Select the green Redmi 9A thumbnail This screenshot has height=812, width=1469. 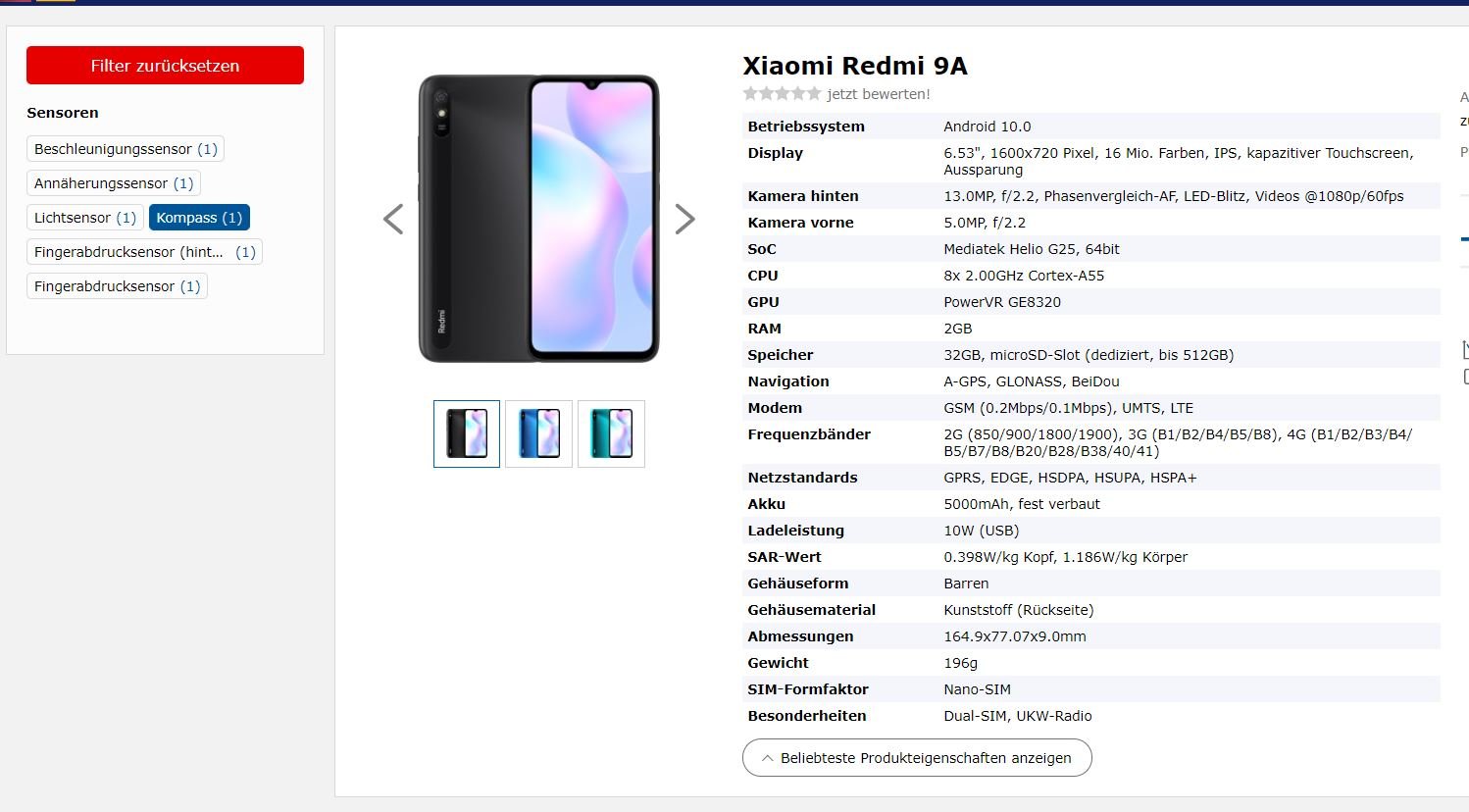[611, 433]
